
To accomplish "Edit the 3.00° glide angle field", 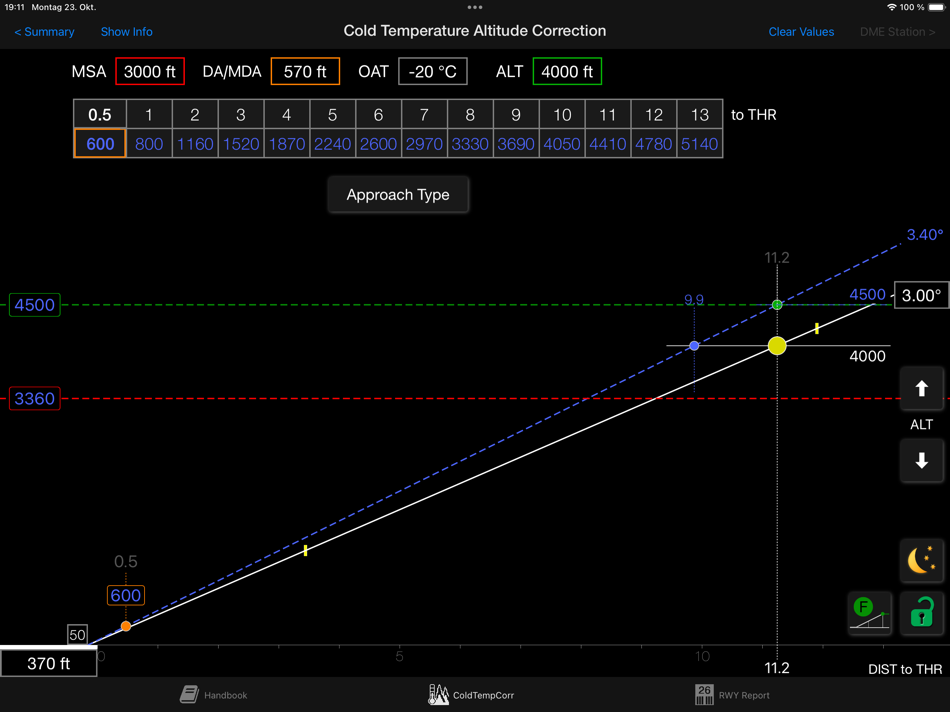I will click(x=921, y=295).
